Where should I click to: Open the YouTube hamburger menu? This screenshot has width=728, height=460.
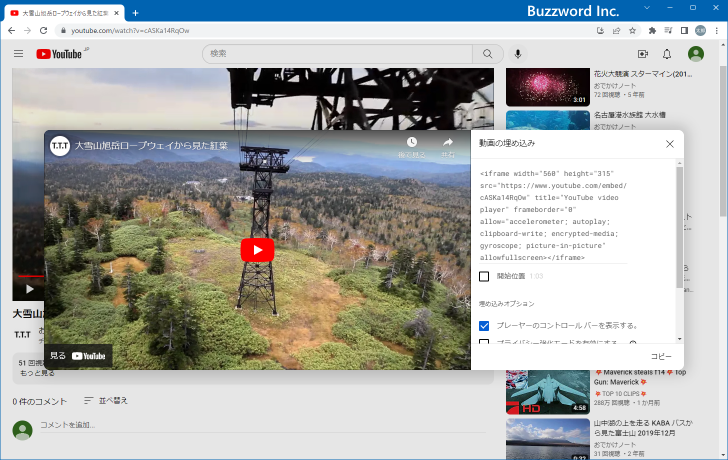19,54
